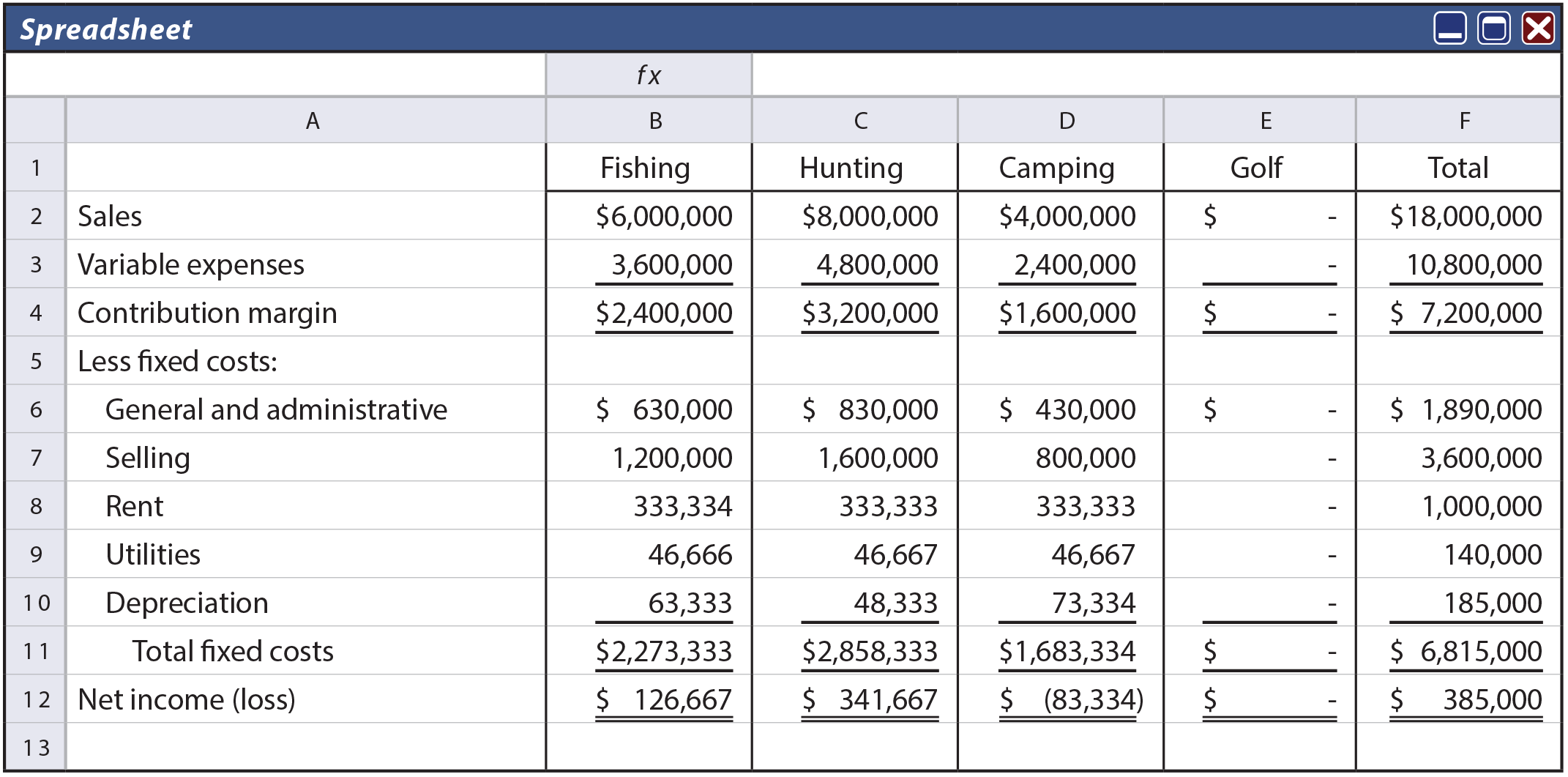Select the Contribution margin label cell
Image resolution: width=1568 pixels, height=777 pixels.
pos(306,313)
